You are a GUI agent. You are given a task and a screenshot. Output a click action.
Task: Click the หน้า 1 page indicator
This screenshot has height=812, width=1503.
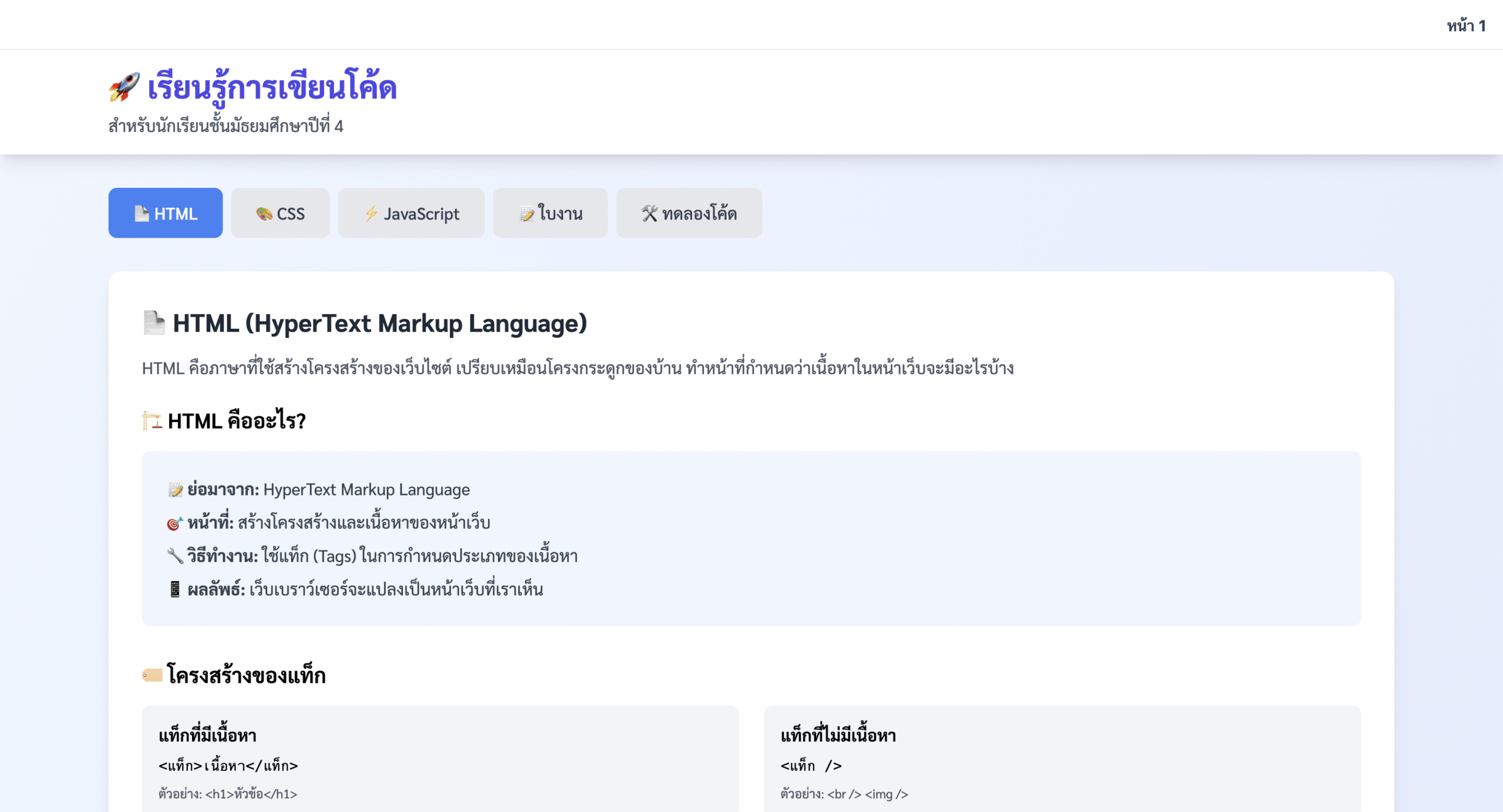point(1465,25)
